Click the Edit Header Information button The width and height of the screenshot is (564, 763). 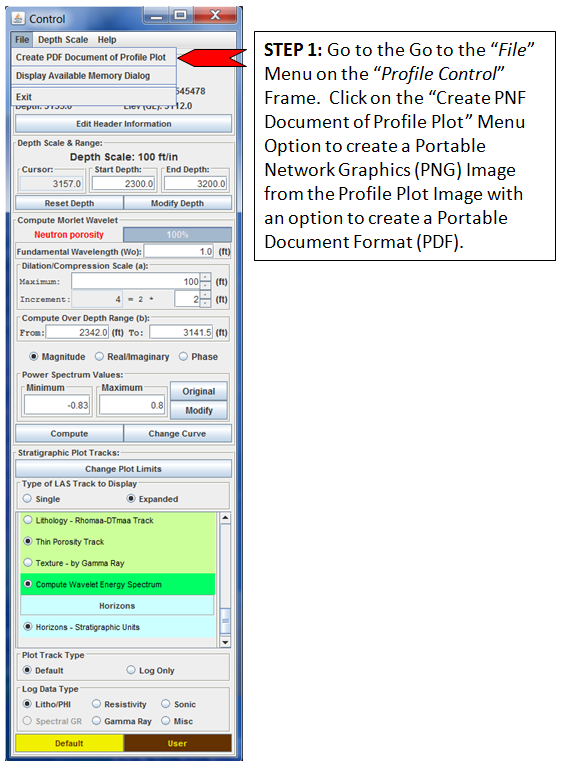tap(124, 124)
